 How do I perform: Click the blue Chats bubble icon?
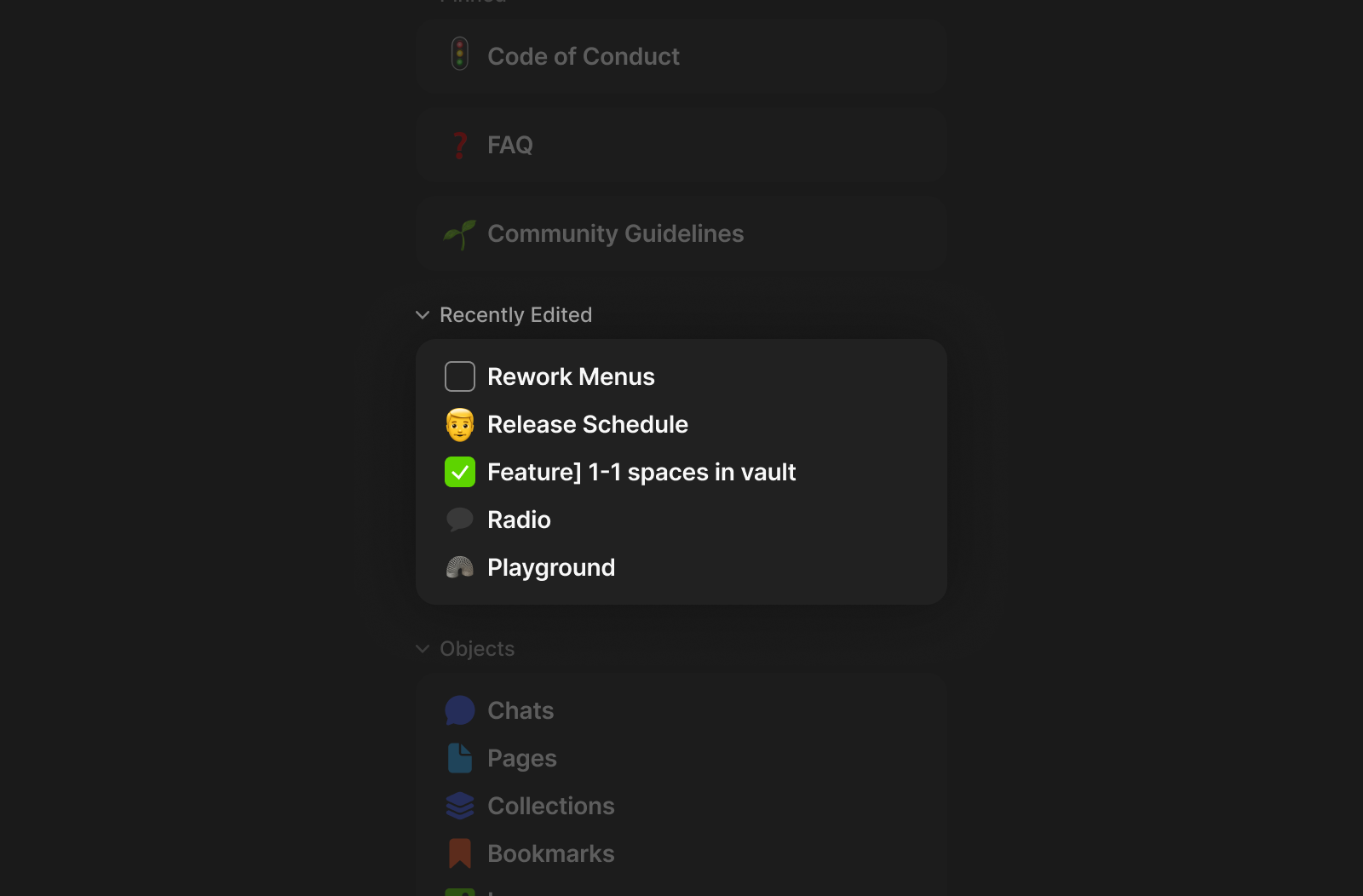pyautogui.click(x=460, y=710)
